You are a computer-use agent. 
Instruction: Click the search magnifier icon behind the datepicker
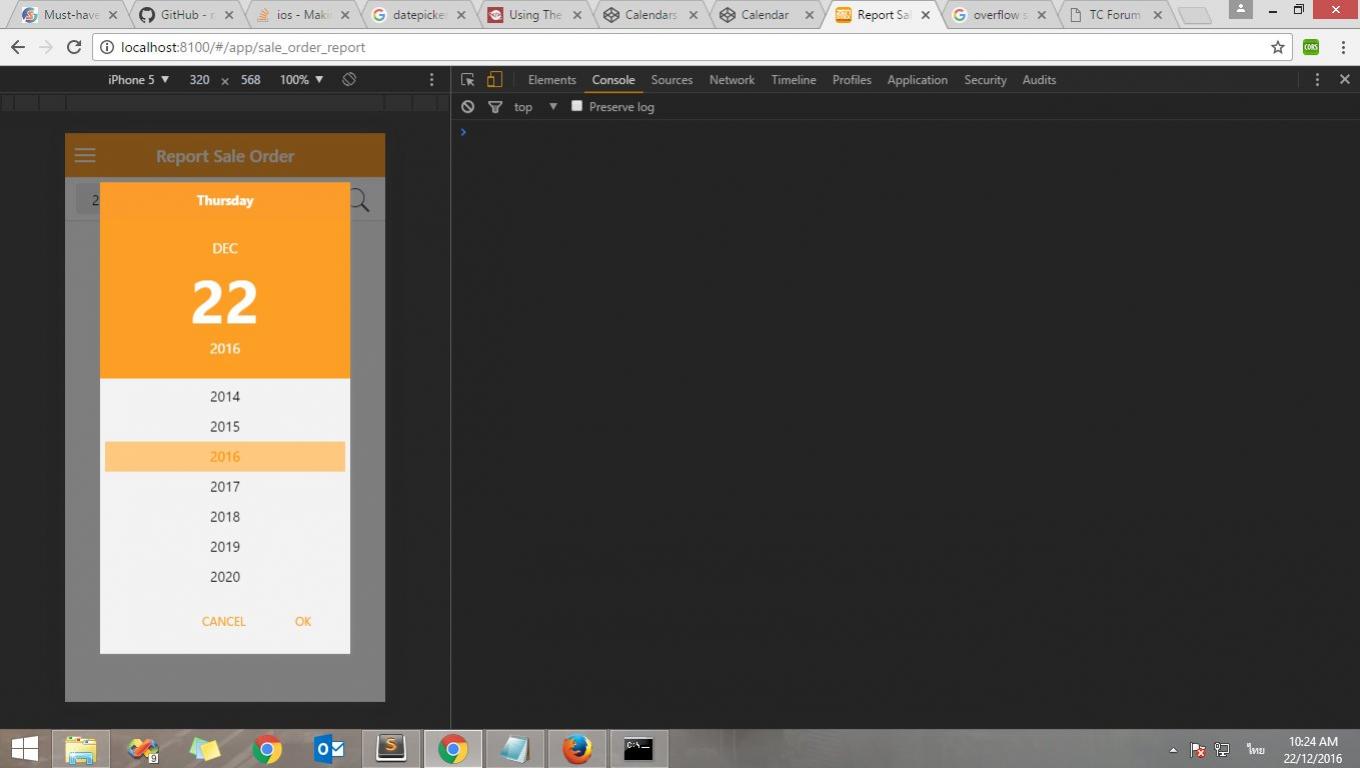360,201
